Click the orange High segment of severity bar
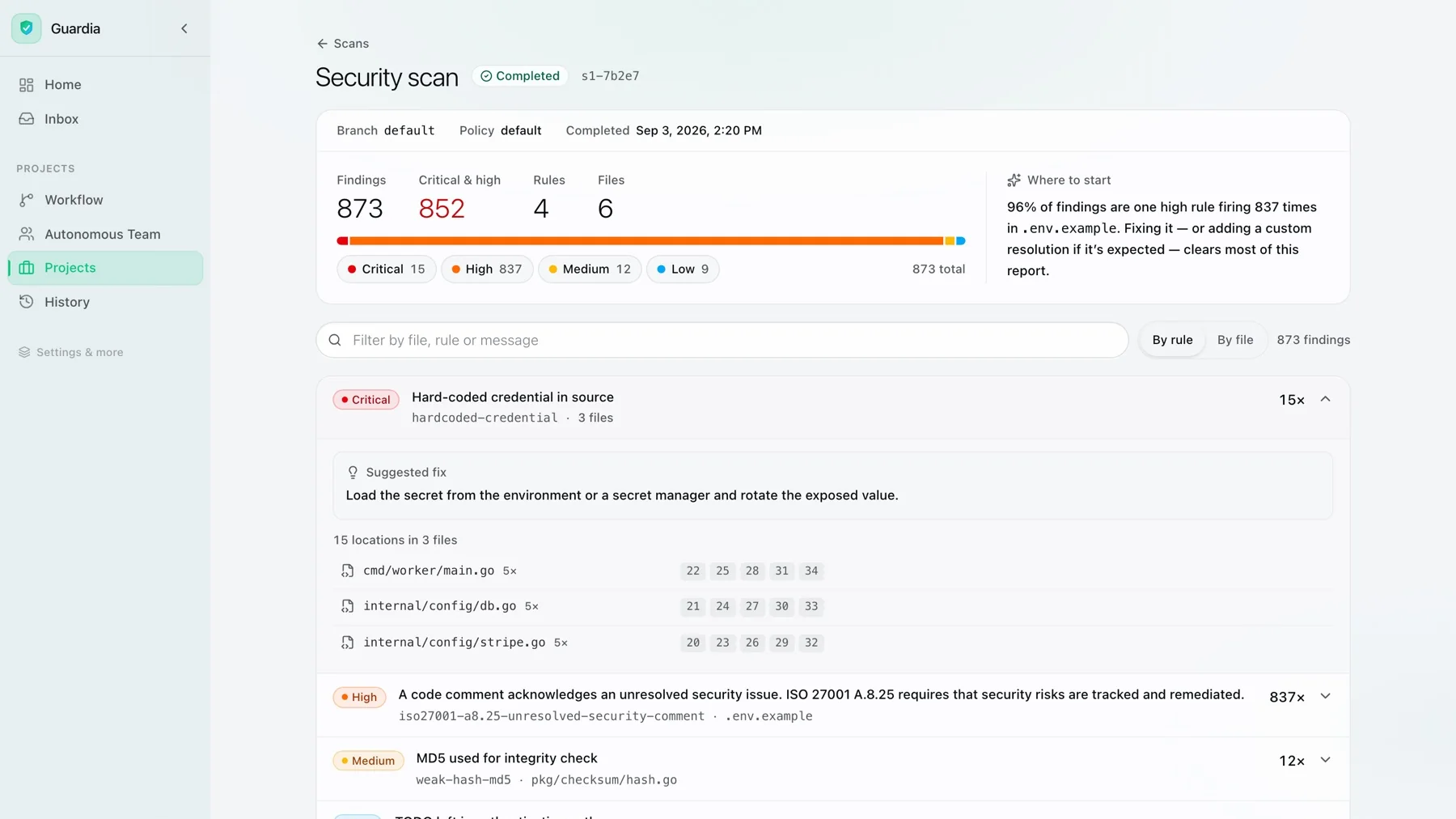 [646, 241]
